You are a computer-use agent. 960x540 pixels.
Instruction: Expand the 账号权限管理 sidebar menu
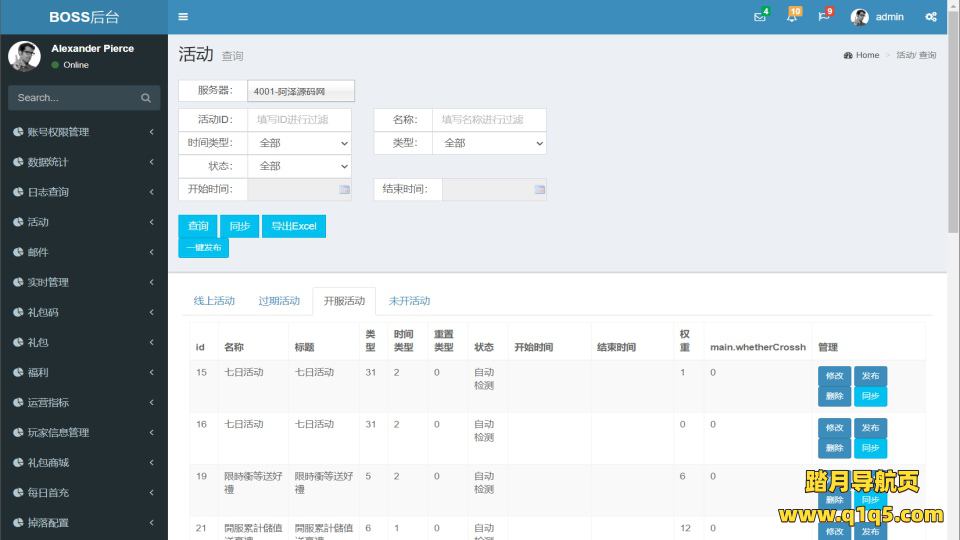(x=84, y=132)
